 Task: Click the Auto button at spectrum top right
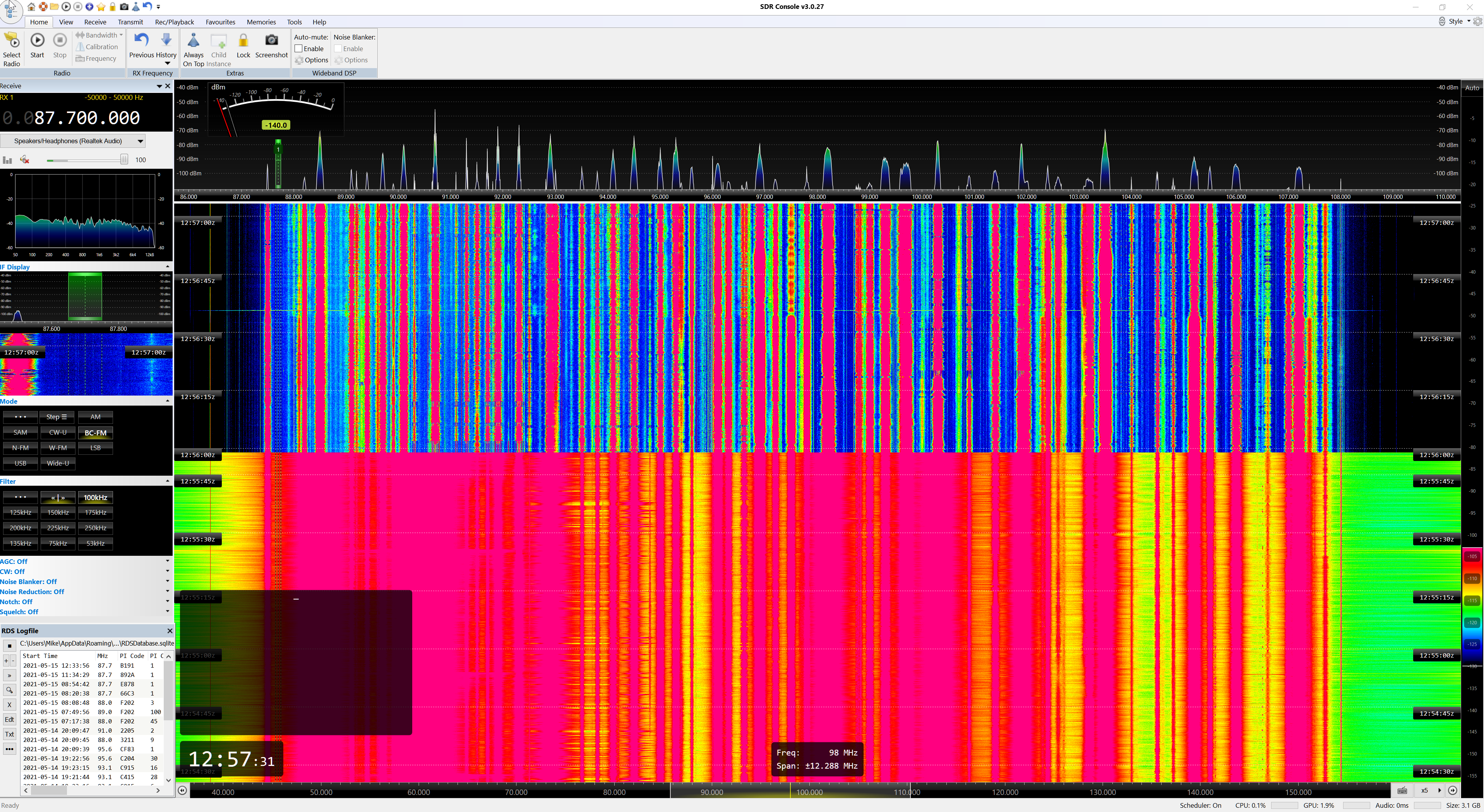click(1472, 87)
